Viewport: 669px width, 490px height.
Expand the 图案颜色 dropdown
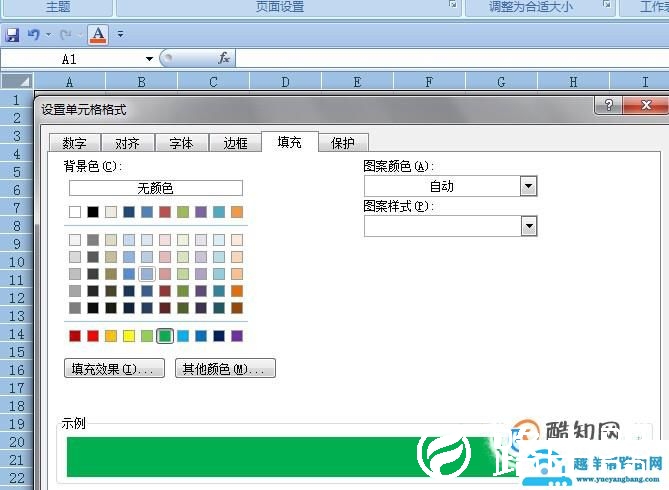[529, 186]
